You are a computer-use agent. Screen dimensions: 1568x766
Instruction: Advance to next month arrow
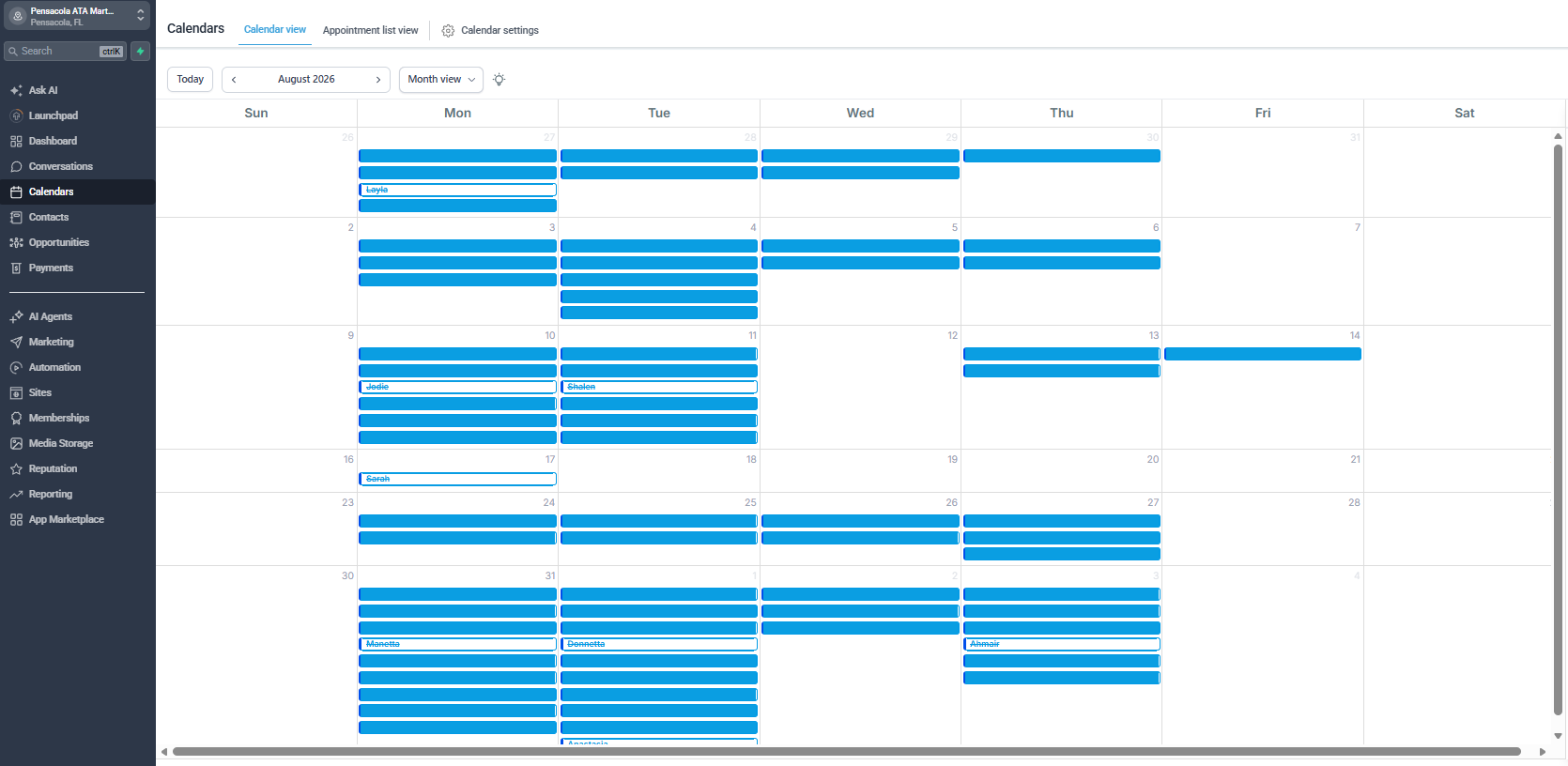[x=378, y=80]
